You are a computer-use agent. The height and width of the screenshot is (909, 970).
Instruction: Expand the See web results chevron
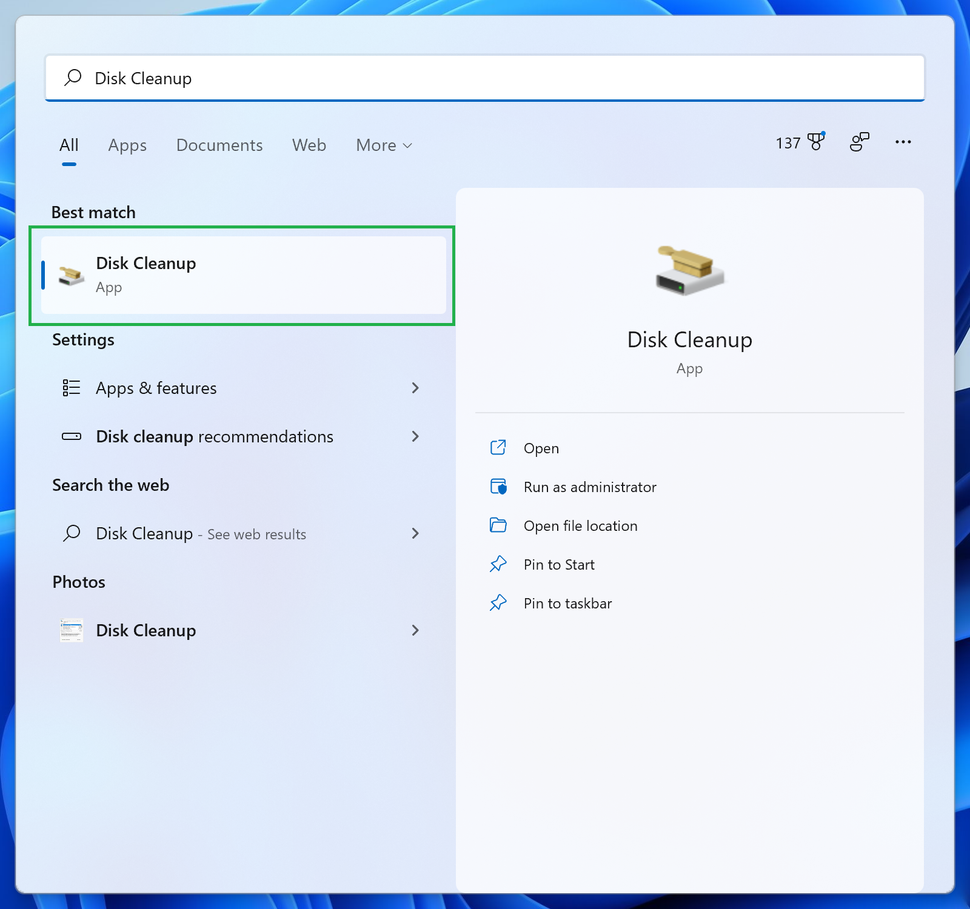tap(415, 533)
